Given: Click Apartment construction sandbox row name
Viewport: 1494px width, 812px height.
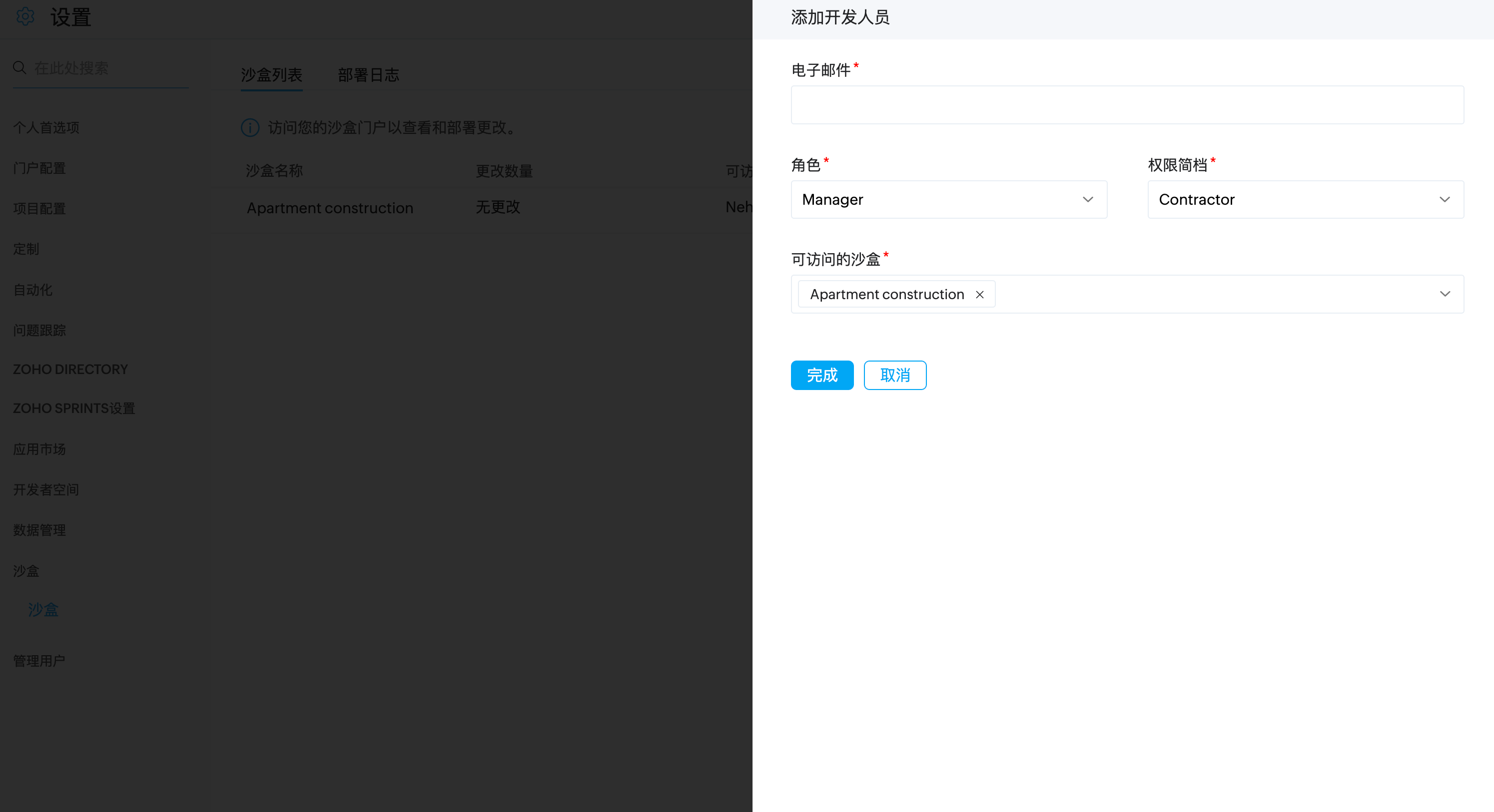Looking at the screenshot, I should tap(330, 207).
